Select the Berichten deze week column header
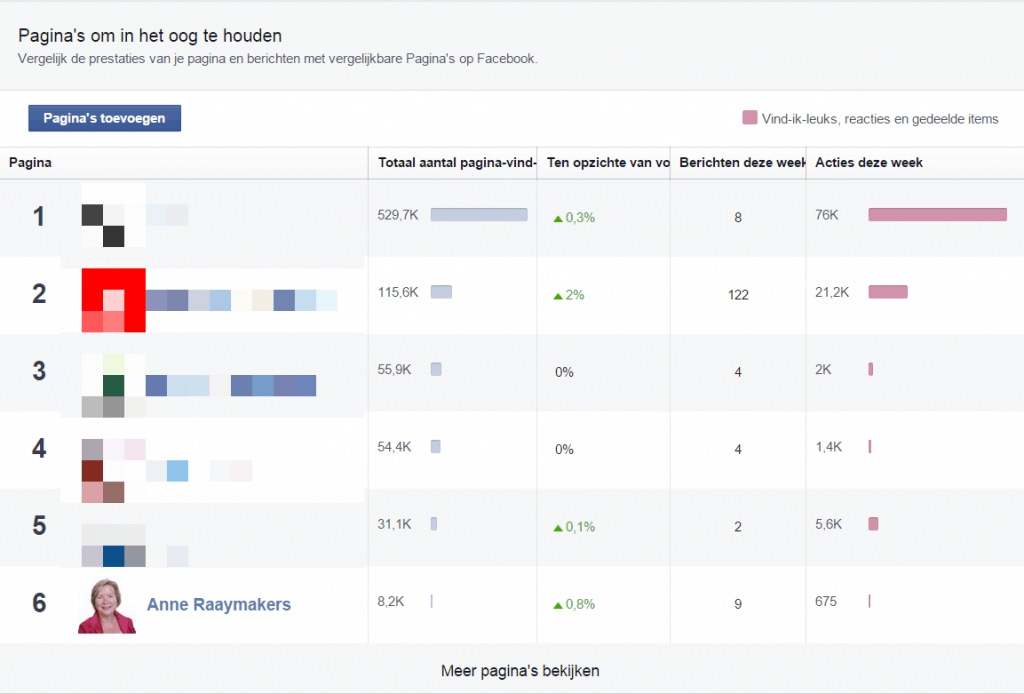Viewport: 1024px width, 694px height. click(x=741, y=162)
